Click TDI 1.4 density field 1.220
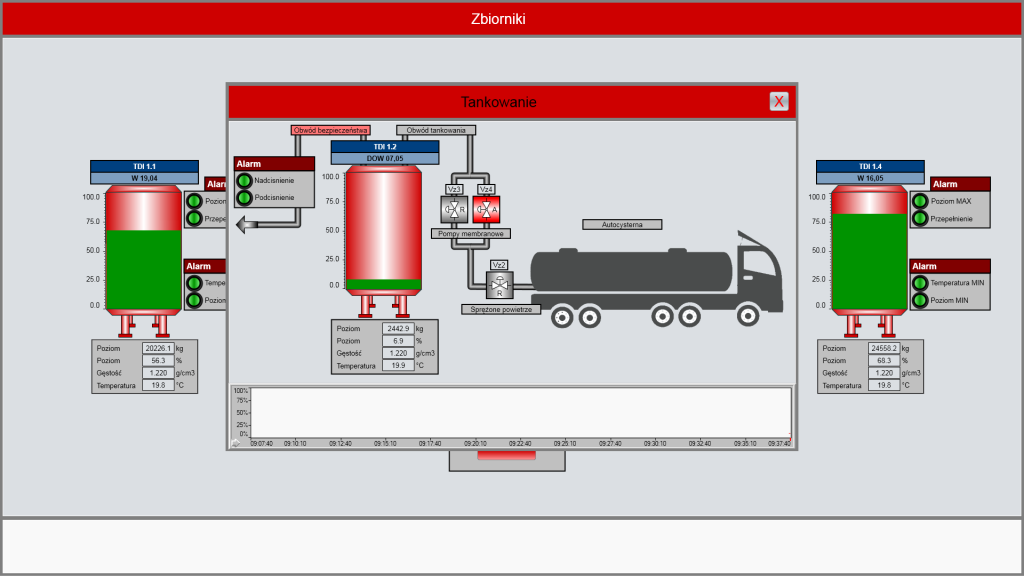 click(x=884, y=373)
